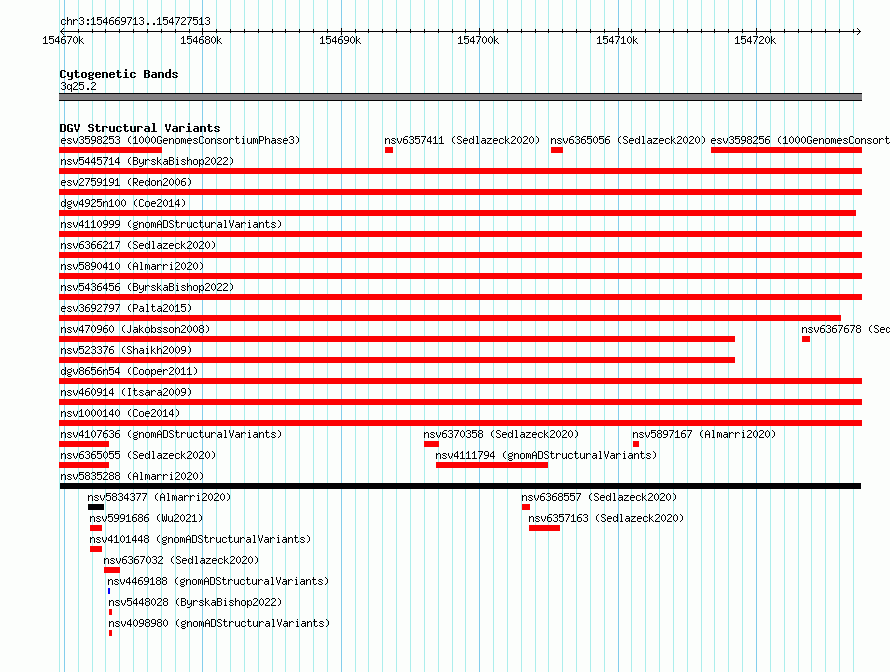Select nsv5991686 (Wu2021) label
The width and height of the screenshot is (890, 672).
pos(146,518)
